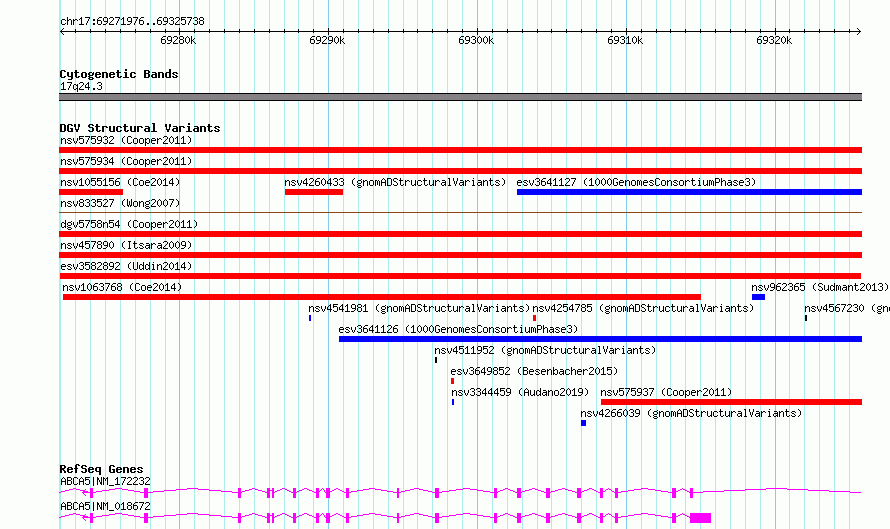Click the blue esv3641127 variant bar

[690, 192]
